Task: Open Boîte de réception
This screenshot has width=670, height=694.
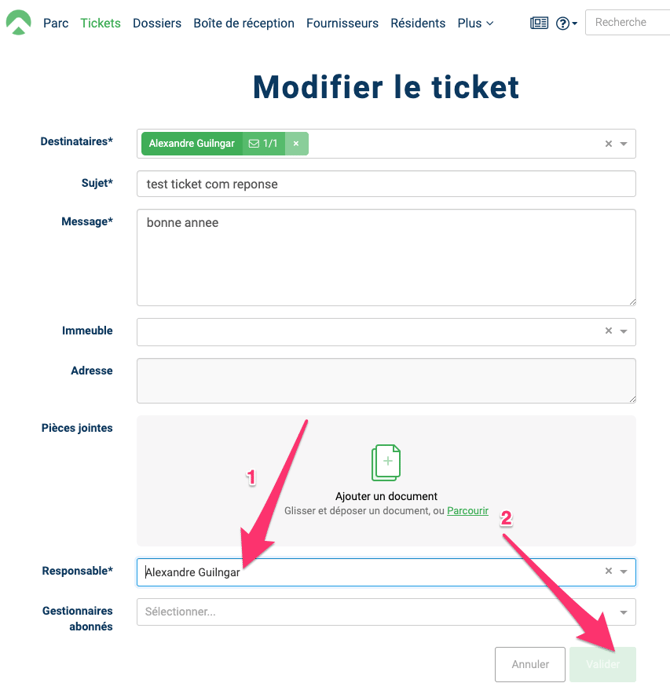Action: (x=244, y=23)
